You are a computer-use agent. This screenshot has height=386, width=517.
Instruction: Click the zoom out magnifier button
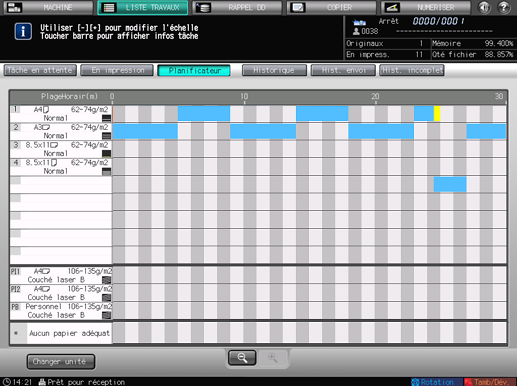pos(242,358)
